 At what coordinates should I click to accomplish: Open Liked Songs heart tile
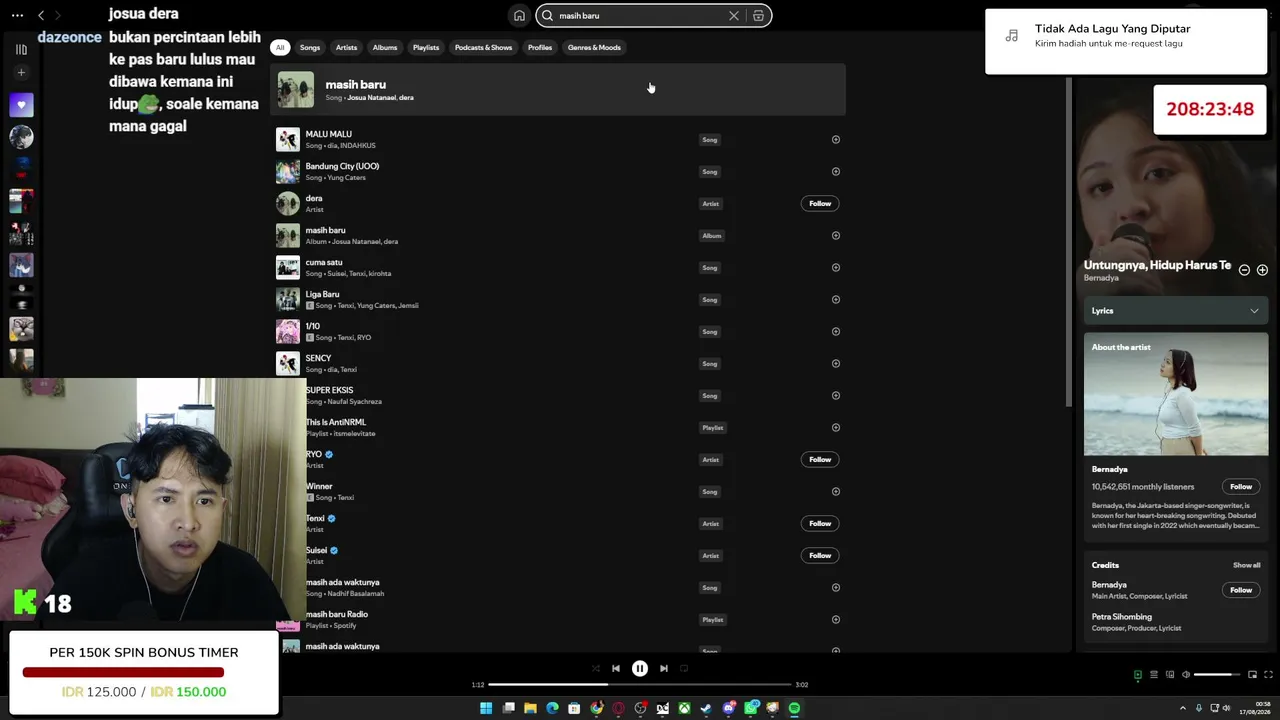[x=21, y=105]
